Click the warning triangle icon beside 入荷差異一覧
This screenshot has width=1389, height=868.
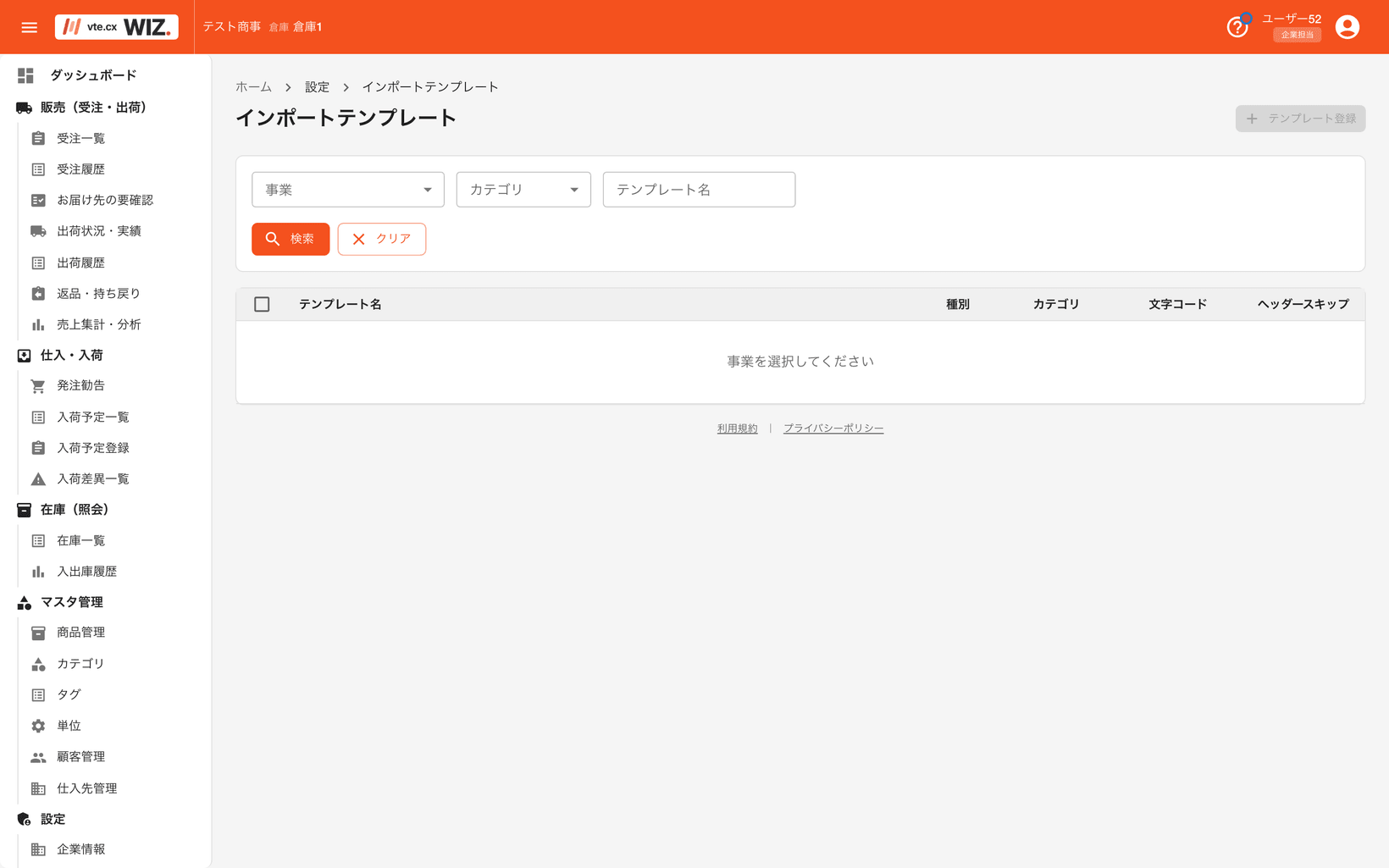point(38,479)
